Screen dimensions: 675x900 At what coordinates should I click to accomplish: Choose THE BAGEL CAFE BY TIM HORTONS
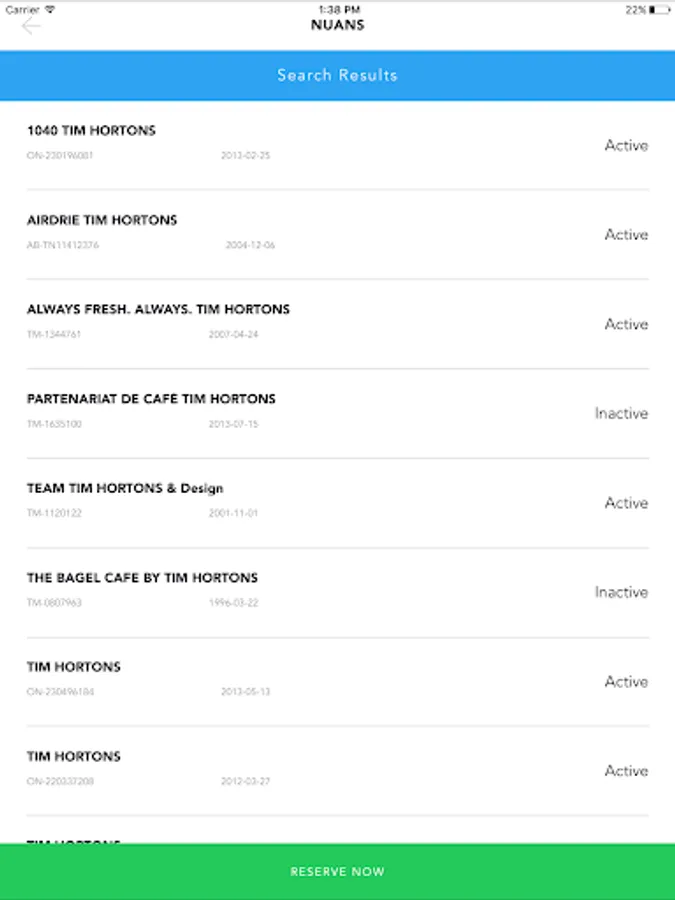[x=142, y=578]
